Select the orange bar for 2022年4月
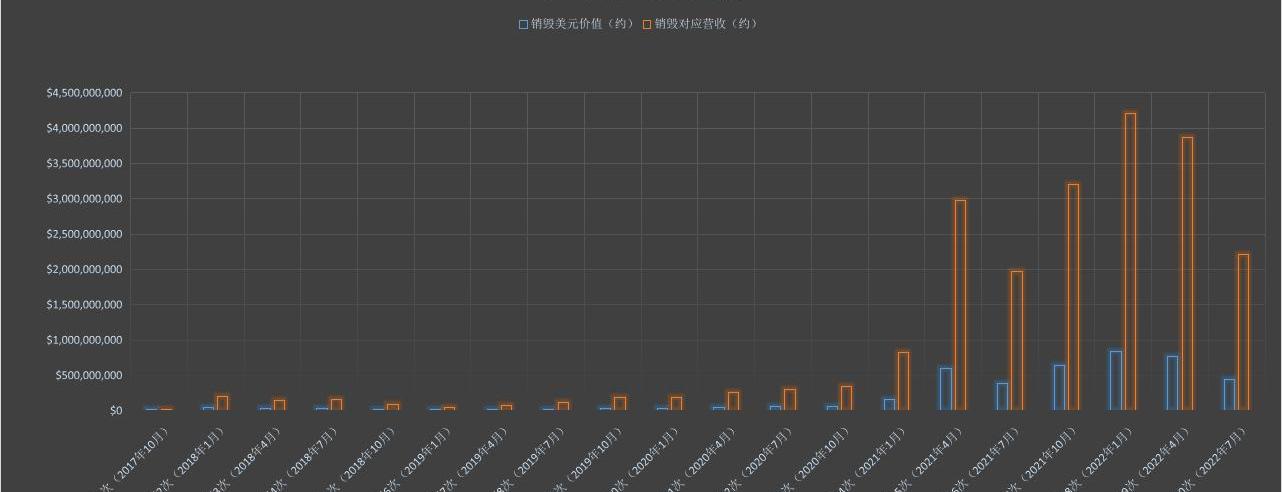This screenshot has height=492, width=1282. pos(1187,272)
